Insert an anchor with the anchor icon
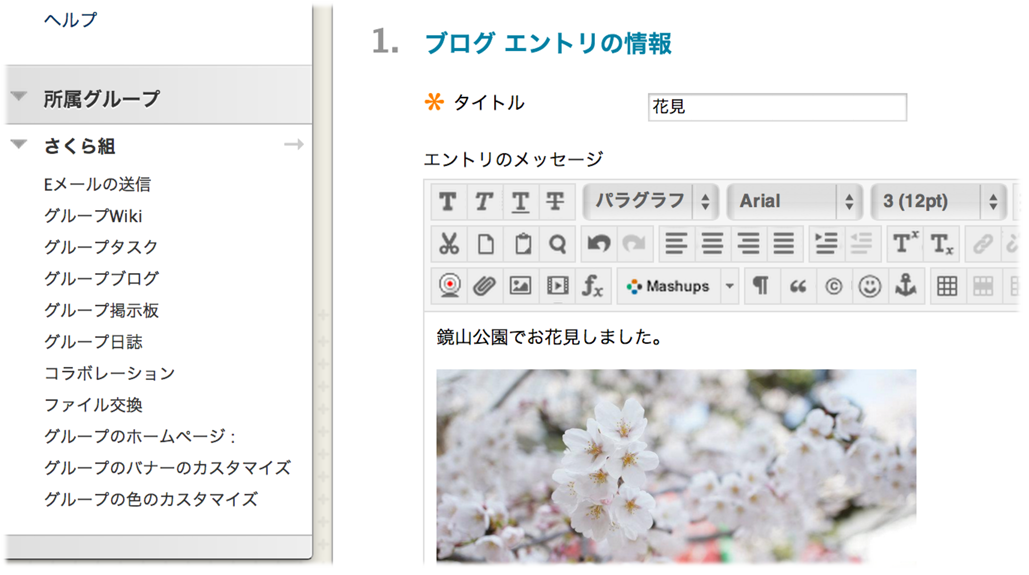The height and width of the screenshot is (575, 1029). 905,287
